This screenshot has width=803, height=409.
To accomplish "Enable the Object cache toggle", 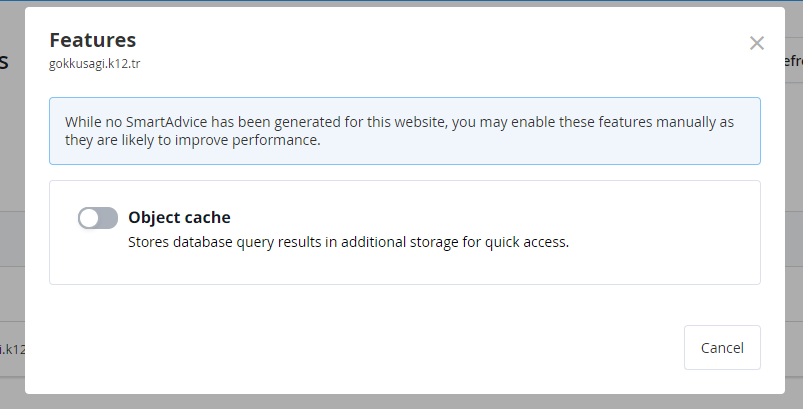I will coord(98,218).
